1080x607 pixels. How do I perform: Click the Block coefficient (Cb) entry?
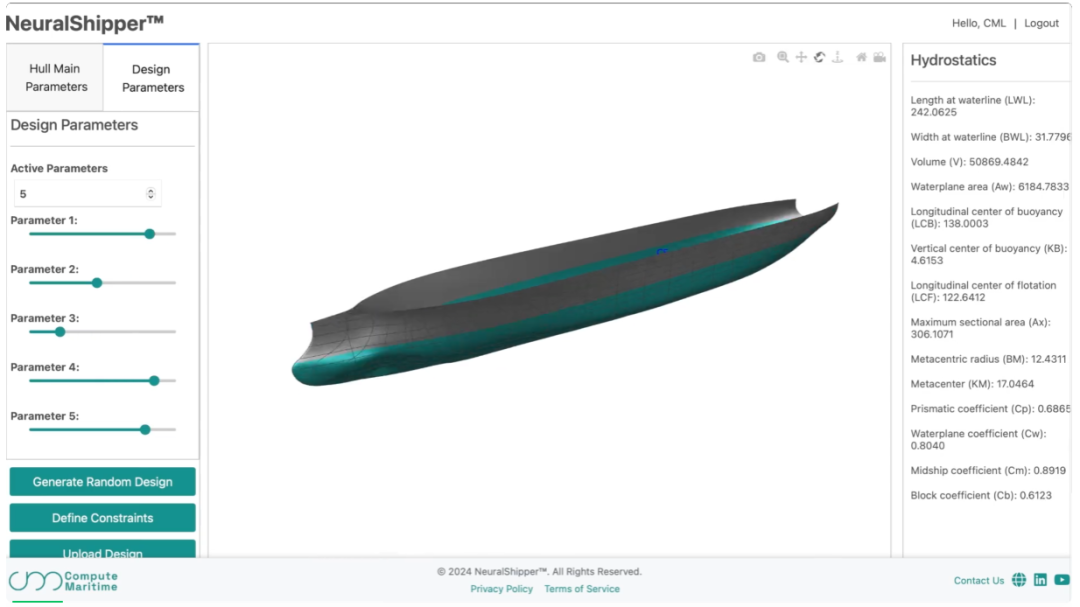981,495
